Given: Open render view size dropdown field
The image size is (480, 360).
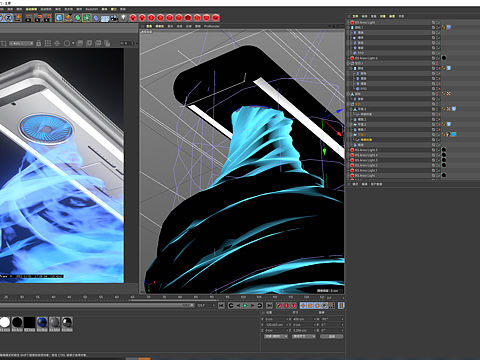Looking at the screenshot, I should (21, 43).
